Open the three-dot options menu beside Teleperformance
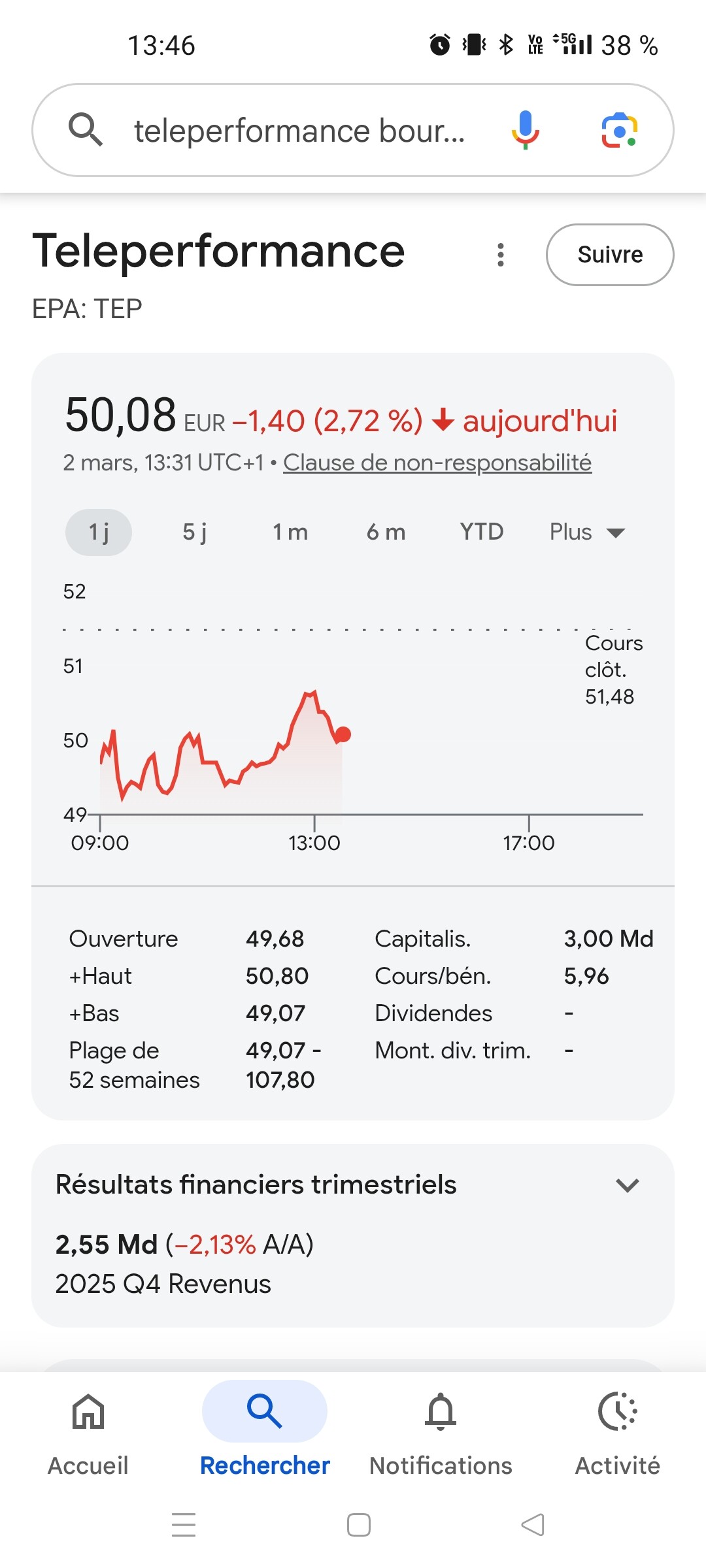Screen dimensions: 706x1568 (x=501, y=255)
